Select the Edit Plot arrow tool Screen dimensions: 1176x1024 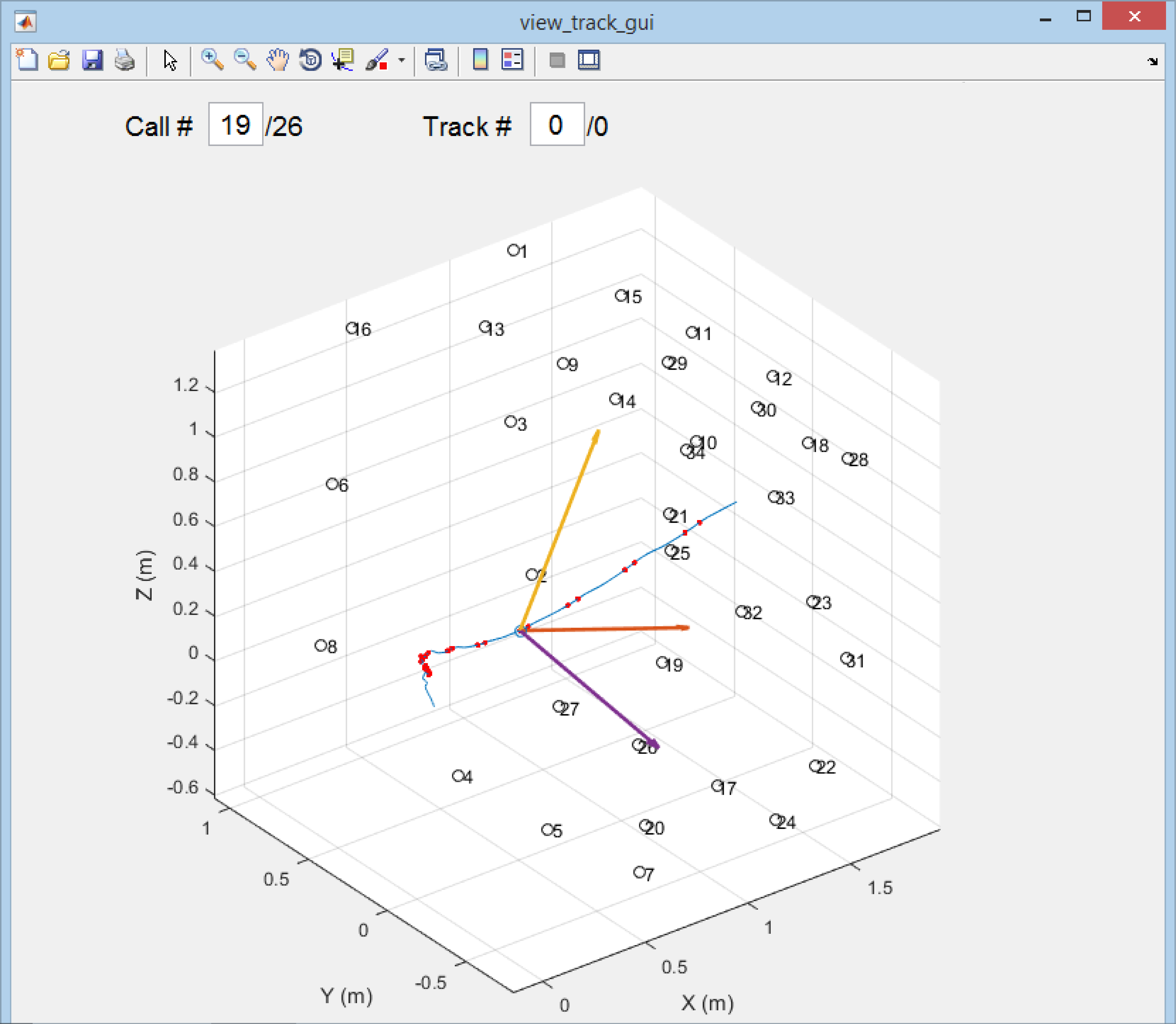coord(170,60)
